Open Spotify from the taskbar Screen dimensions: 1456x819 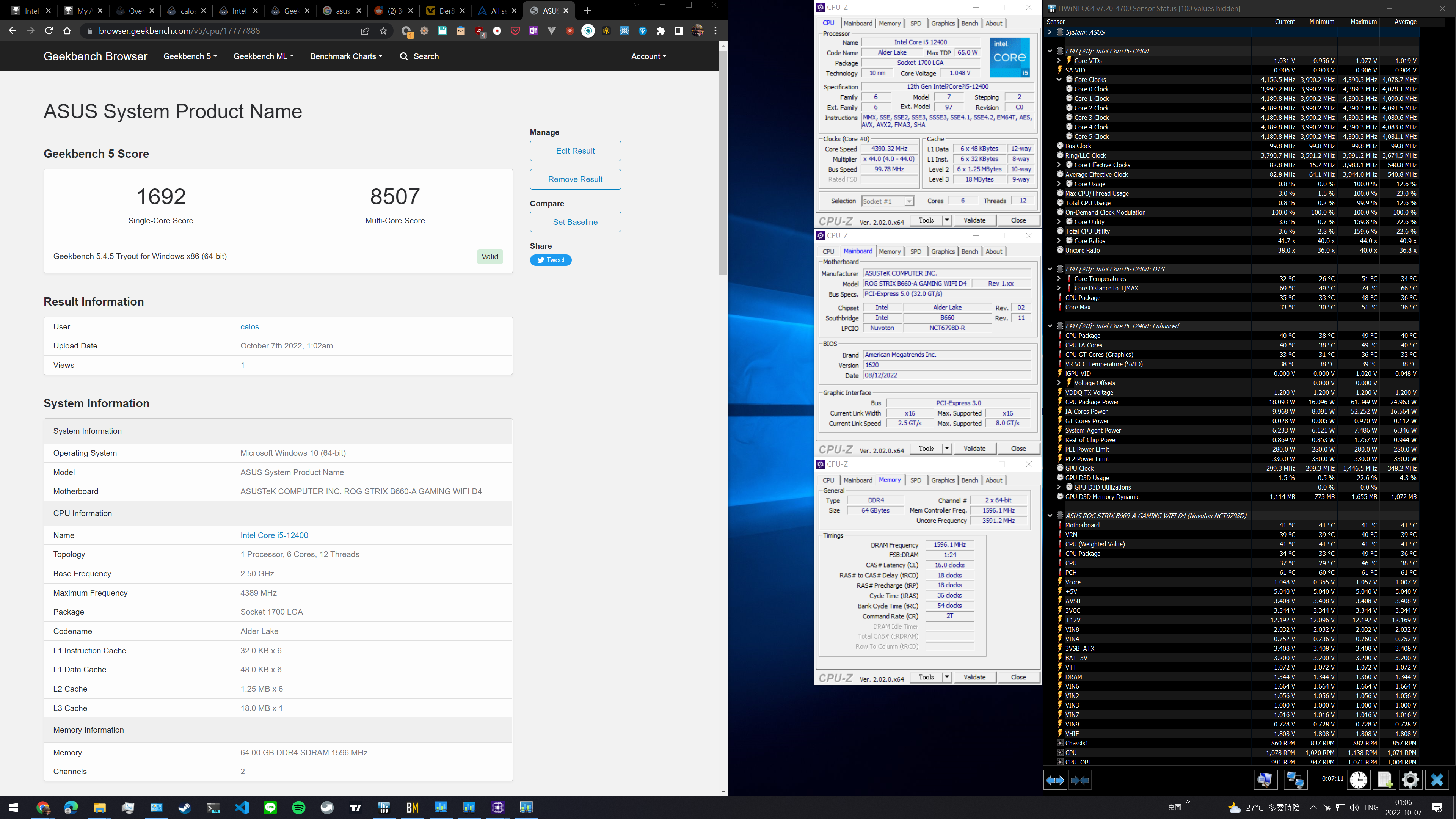tap(298, 807)
